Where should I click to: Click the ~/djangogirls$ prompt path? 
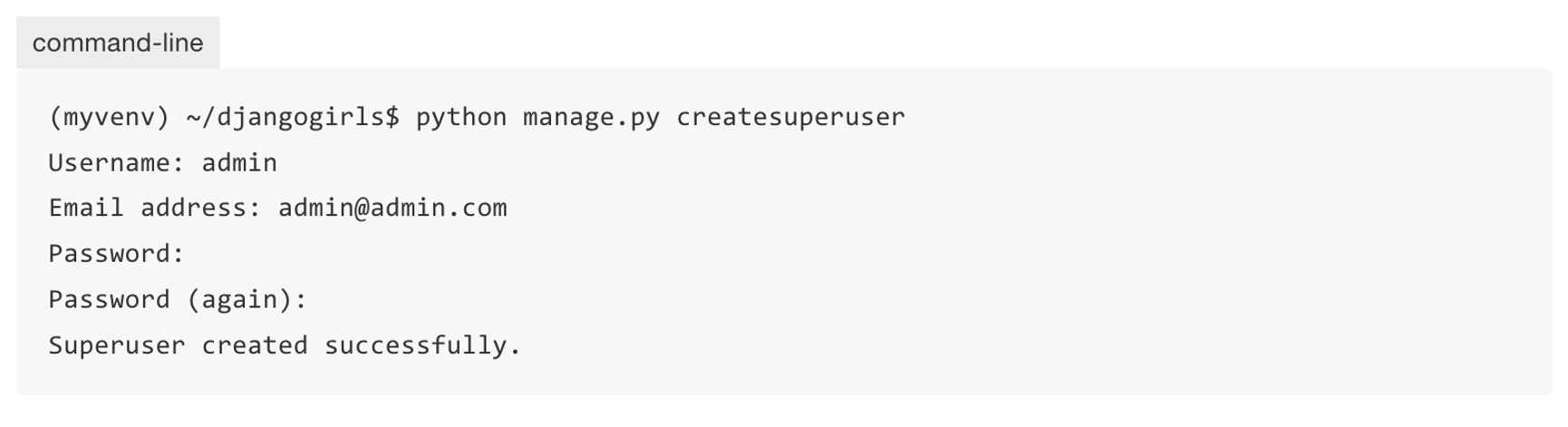[293, 117]
